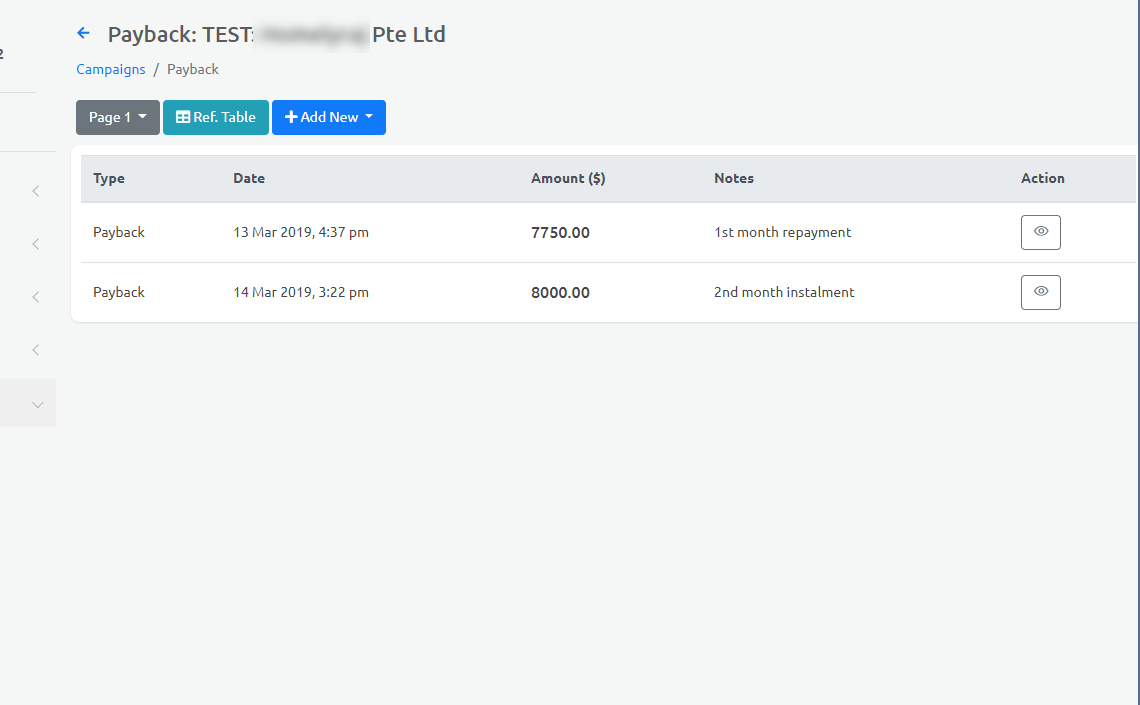This screenshot has width=1140, height=705.
Task: Select the Amount ($) column header
Action: click(x=568, y=178)
